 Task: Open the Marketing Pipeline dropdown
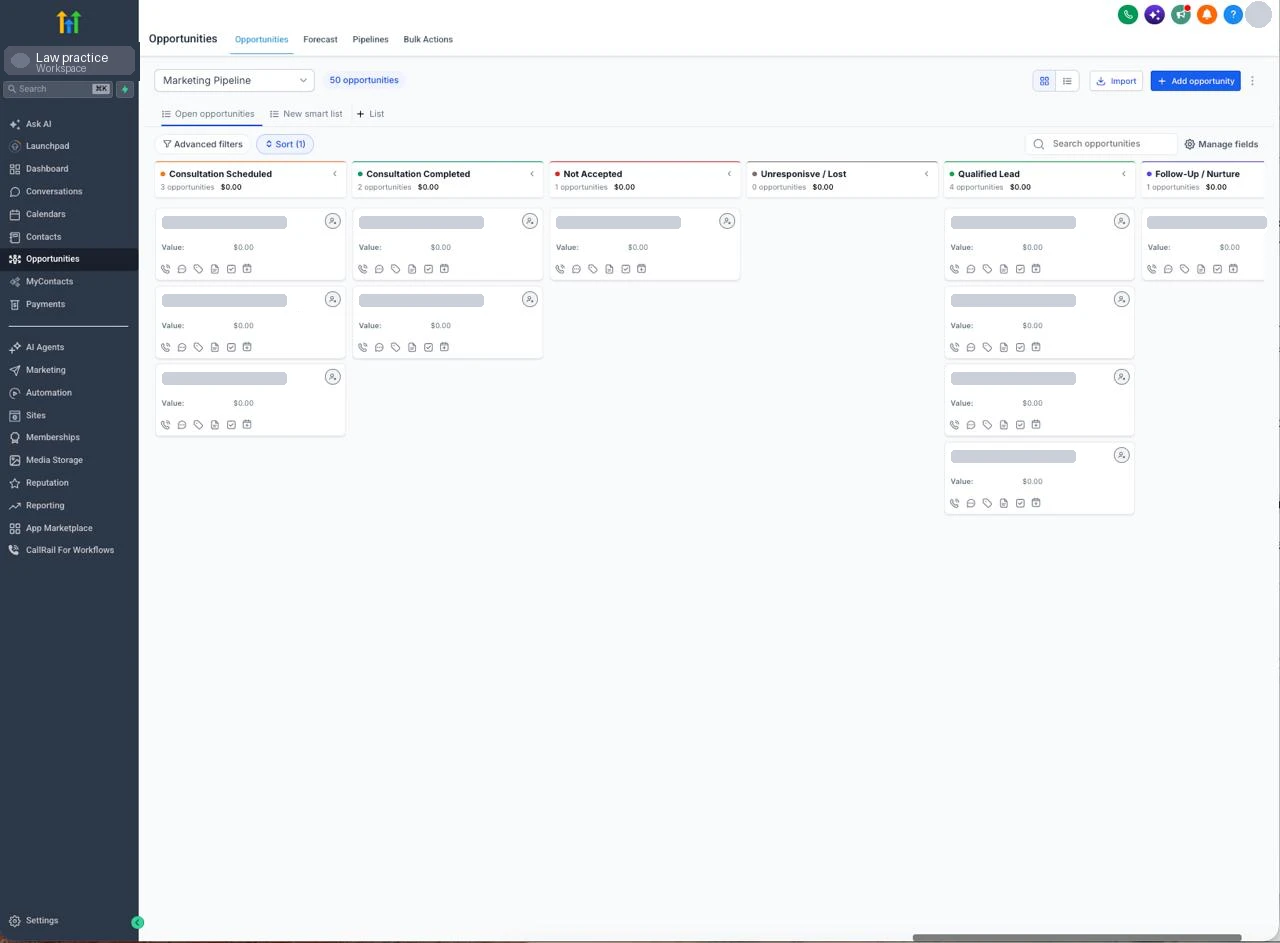pyautogui.click(x=234, y=80)
